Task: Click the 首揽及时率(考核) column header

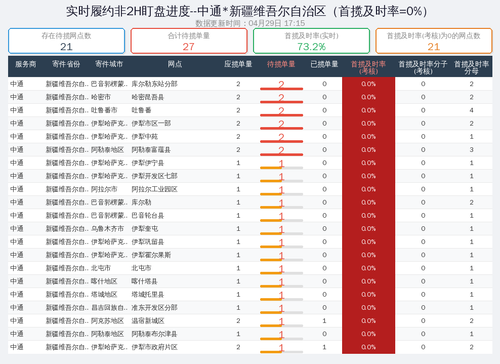Action: coord(368,67)
